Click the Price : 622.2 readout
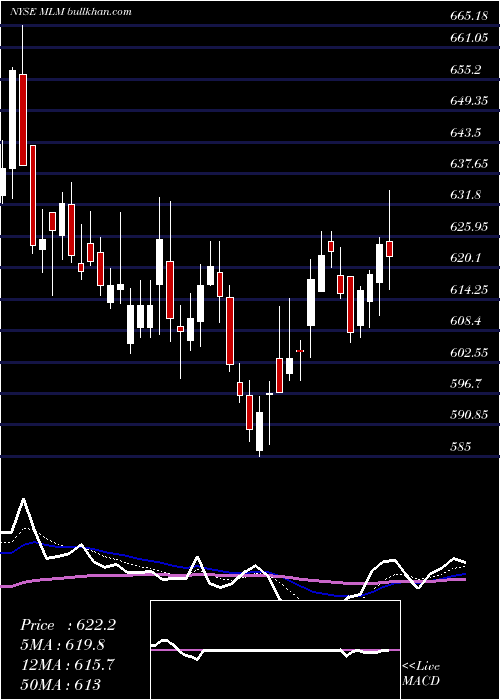Viewport: 500px width, 700px height. click(68, 625)
